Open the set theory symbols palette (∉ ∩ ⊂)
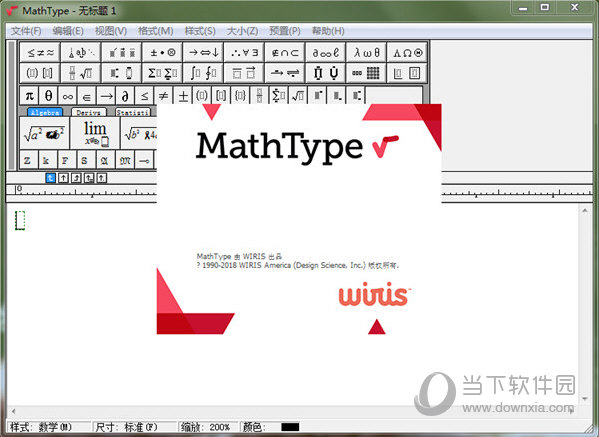 click(x=285, y=52)
